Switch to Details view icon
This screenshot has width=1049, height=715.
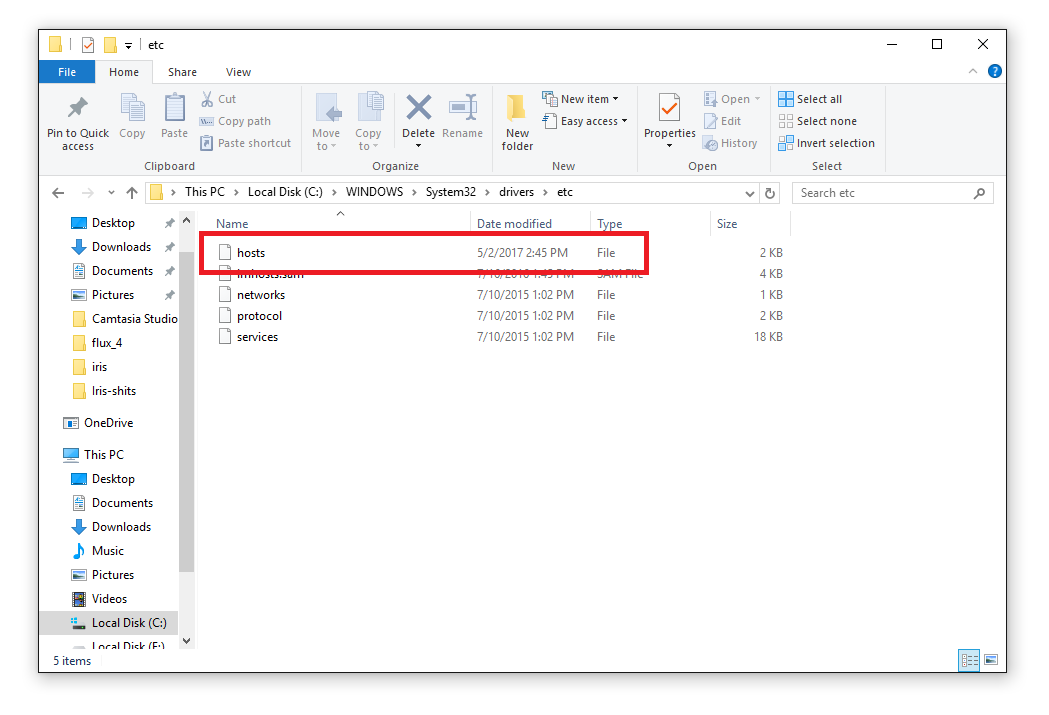(969, 660)
